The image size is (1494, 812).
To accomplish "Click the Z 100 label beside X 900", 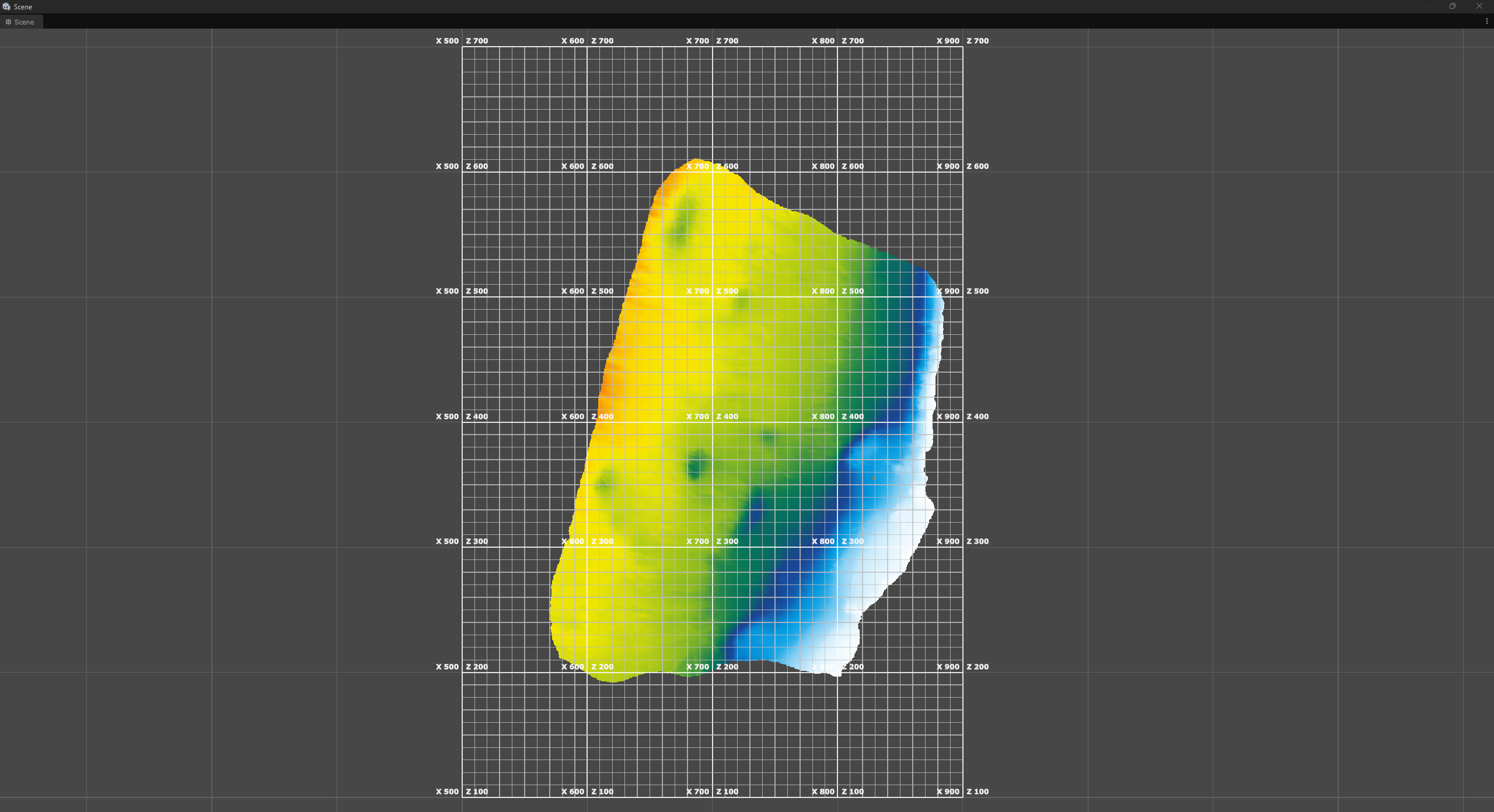I will 978,792.
